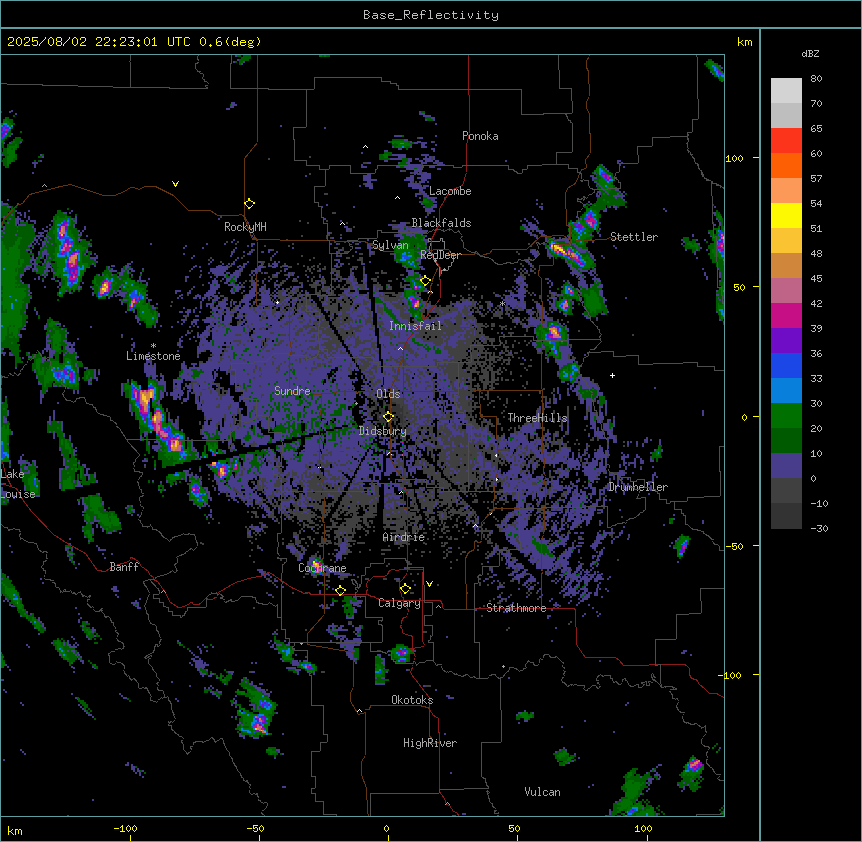Select the Drumheller label
Screen dimensions: 862x842
(x=638, y=487)
